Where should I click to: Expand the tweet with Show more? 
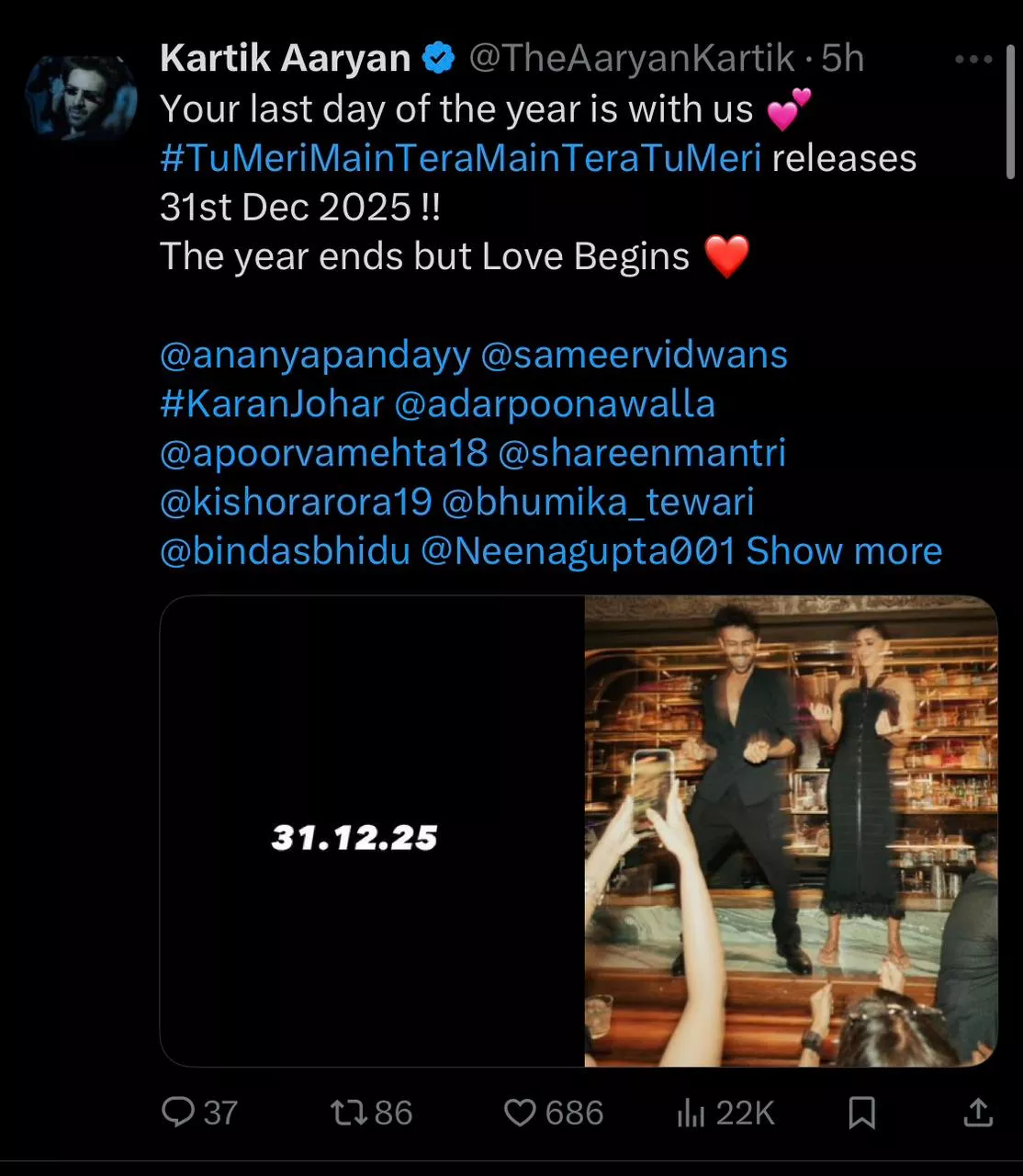point(844,551)
